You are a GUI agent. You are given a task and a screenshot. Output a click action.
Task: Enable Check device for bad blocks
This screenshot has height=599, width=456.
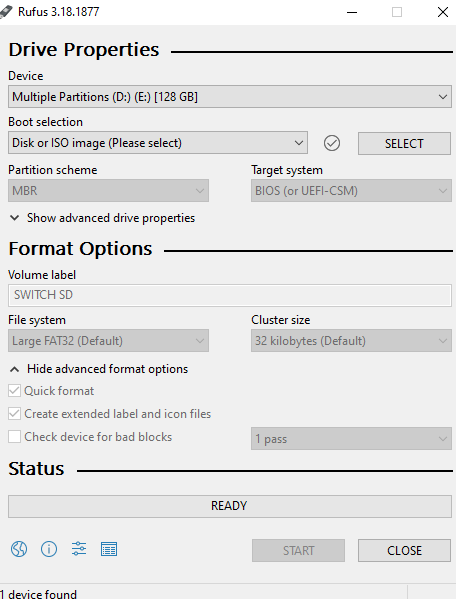[15, 437]
